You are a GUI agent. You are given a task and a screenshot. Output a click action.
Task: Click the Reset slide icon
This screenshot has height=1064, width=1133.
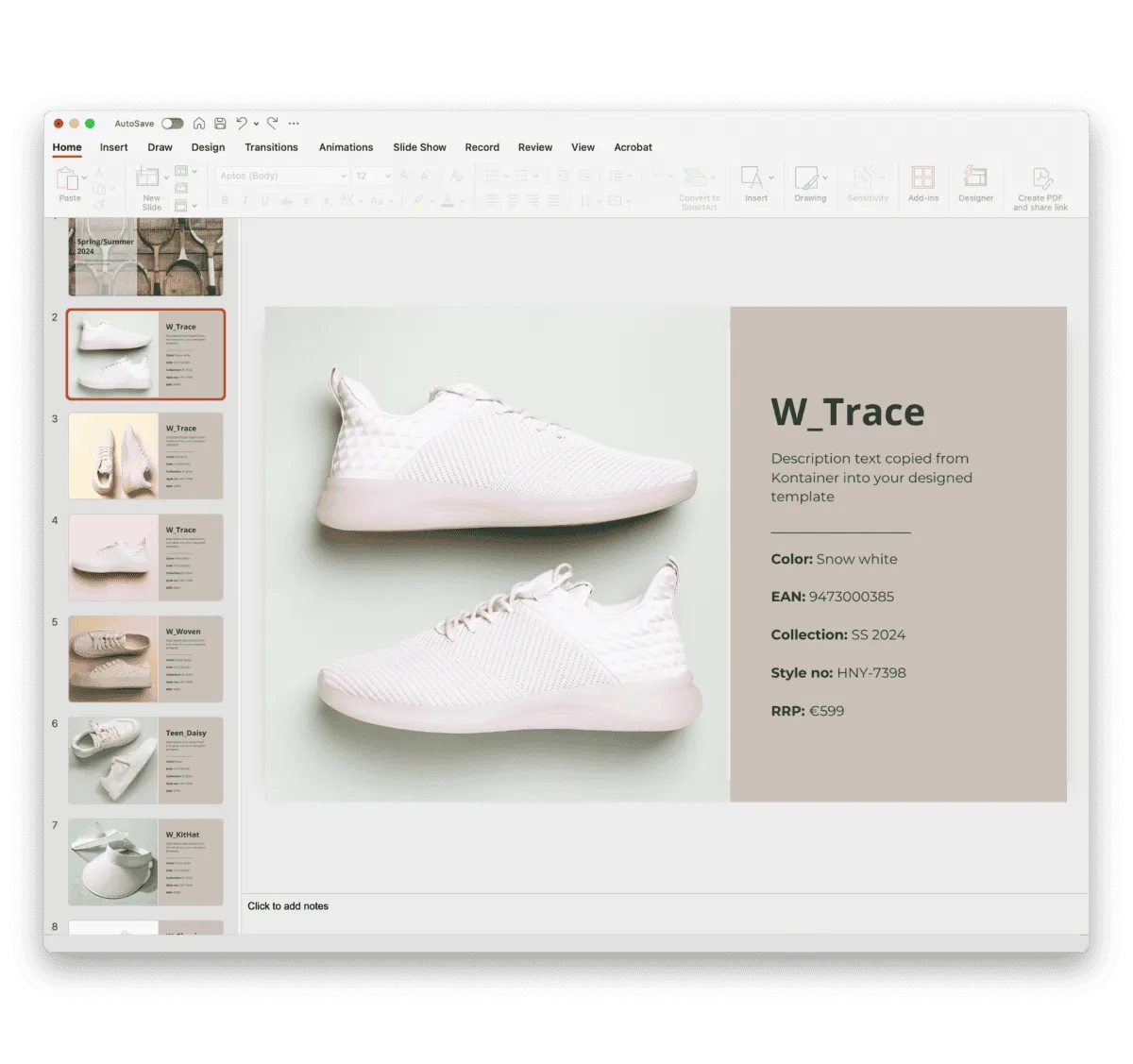pos(181,188)
